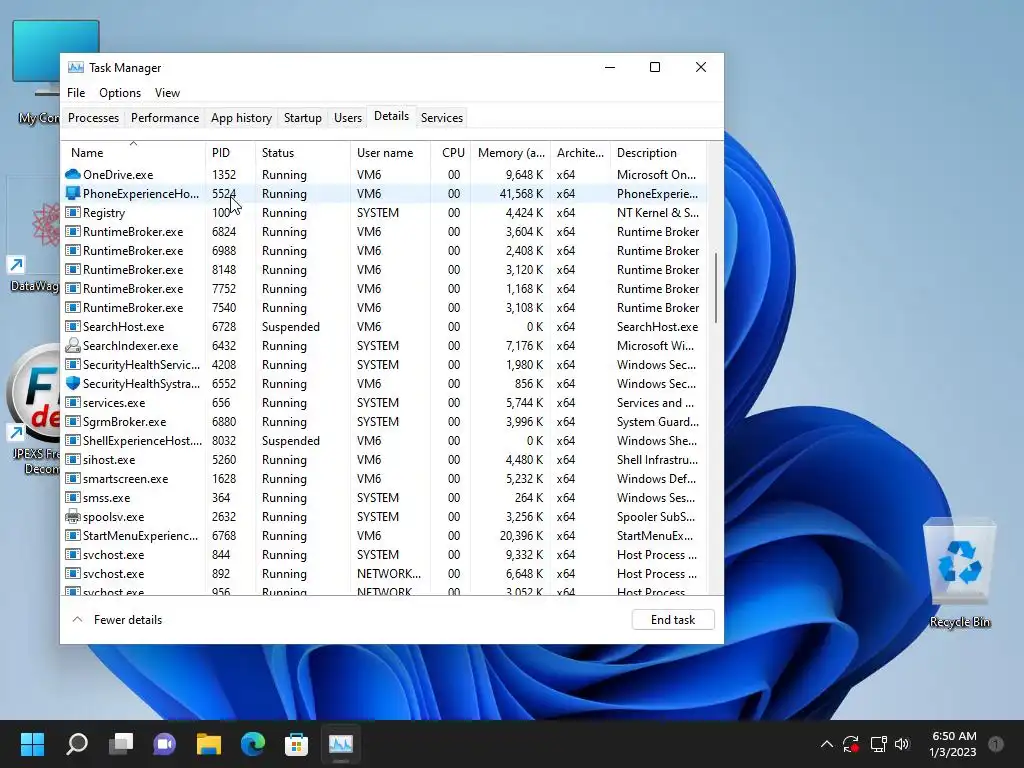Image resolution: width=1024 pixels, height=768 pixels.
Task: Sort by the Status column header
Action: [302, 152]
